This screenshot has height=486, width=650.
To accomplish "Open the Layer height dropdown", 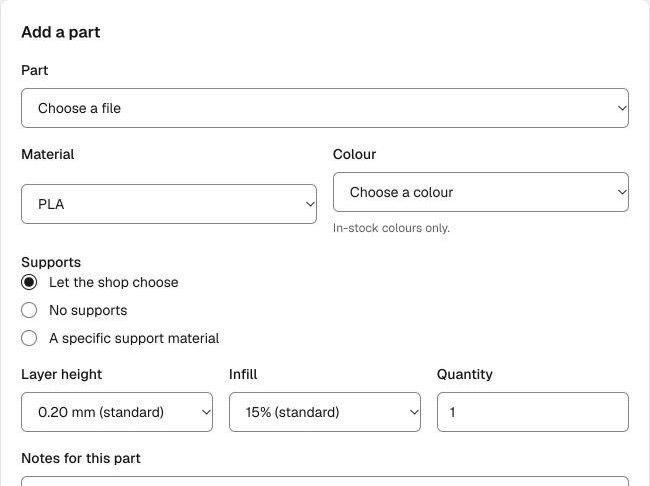I will point(117,412).
